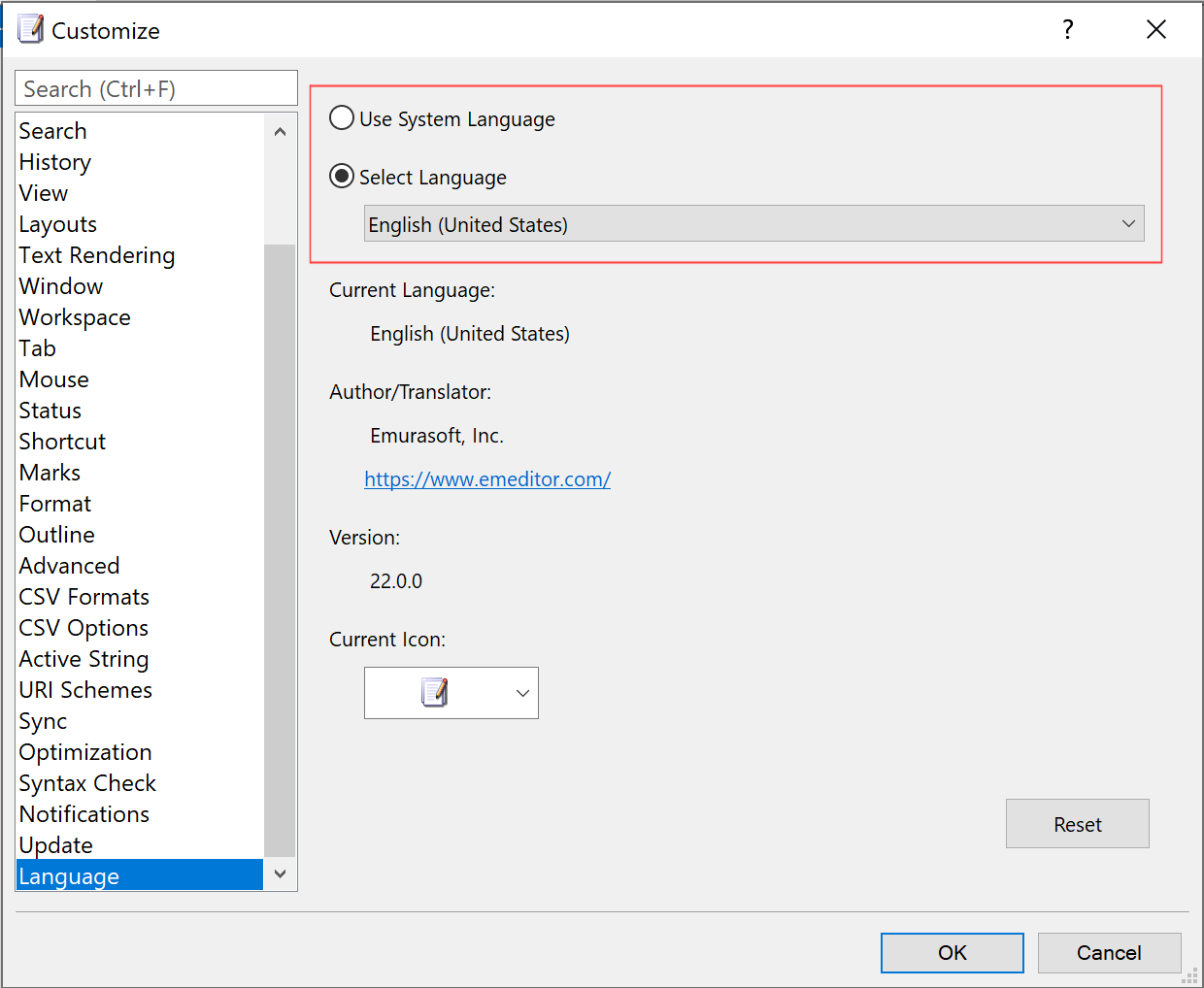Expand the Current Icon dropdown
1204x988 pixels.
pos(451,693)
